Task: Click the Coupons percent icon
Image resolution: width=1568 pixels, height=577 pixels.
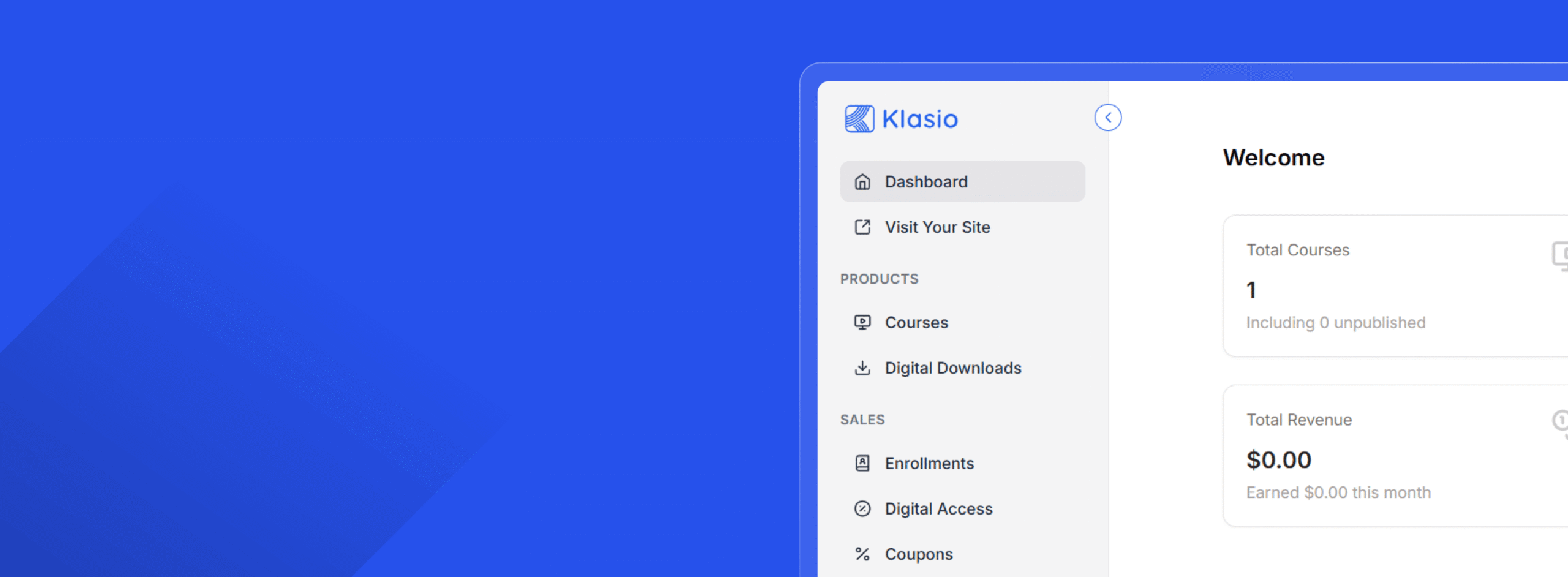Action: pos(862,554)
